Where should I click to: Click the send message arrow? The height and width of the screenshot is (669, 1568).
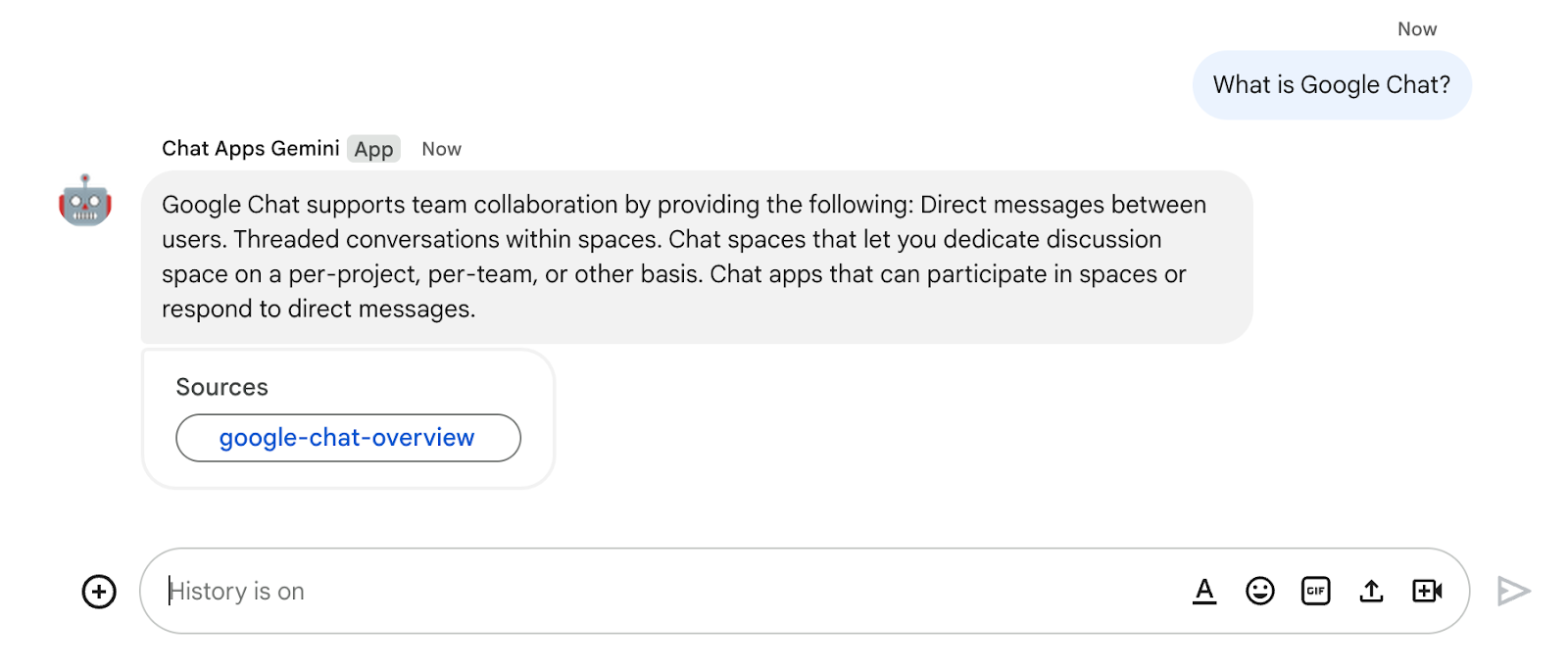coord(1513,591)
